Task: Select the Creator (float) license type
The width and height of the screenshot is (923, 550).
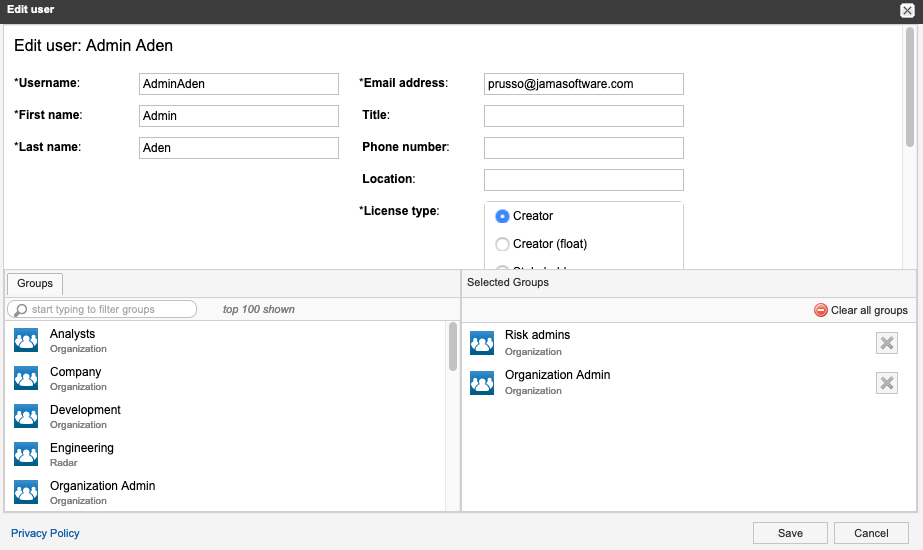Action: coord(502,244)
